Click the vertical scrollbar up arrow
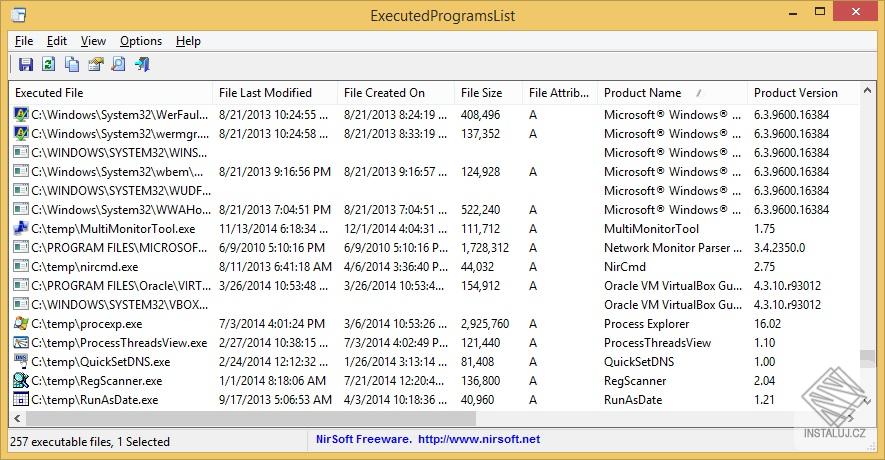 click(x=868, y=90)
